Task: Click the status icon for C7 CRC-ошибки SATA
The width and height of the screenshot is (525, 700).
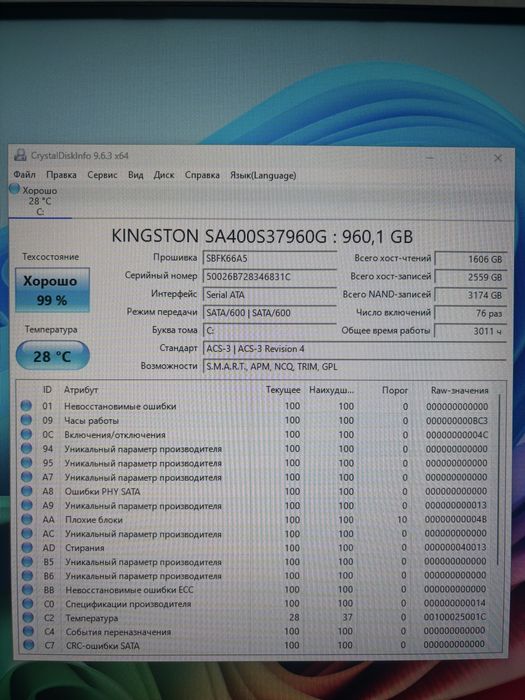Action: coord(29,646)
